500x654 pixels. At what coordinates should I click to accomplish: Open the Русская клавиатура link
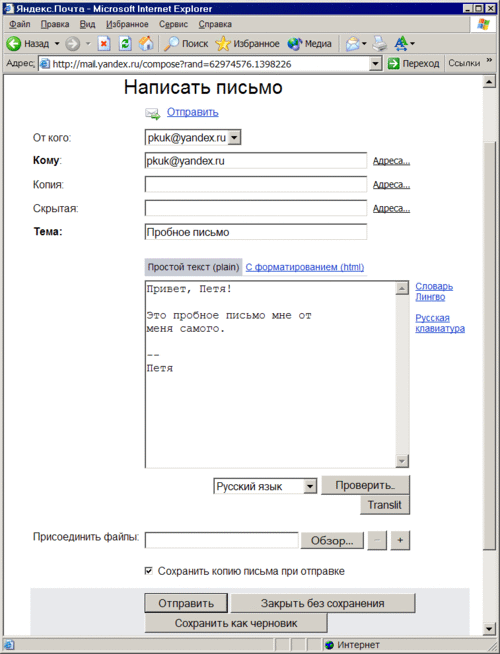pyautogui.click(x=440, y=323)
